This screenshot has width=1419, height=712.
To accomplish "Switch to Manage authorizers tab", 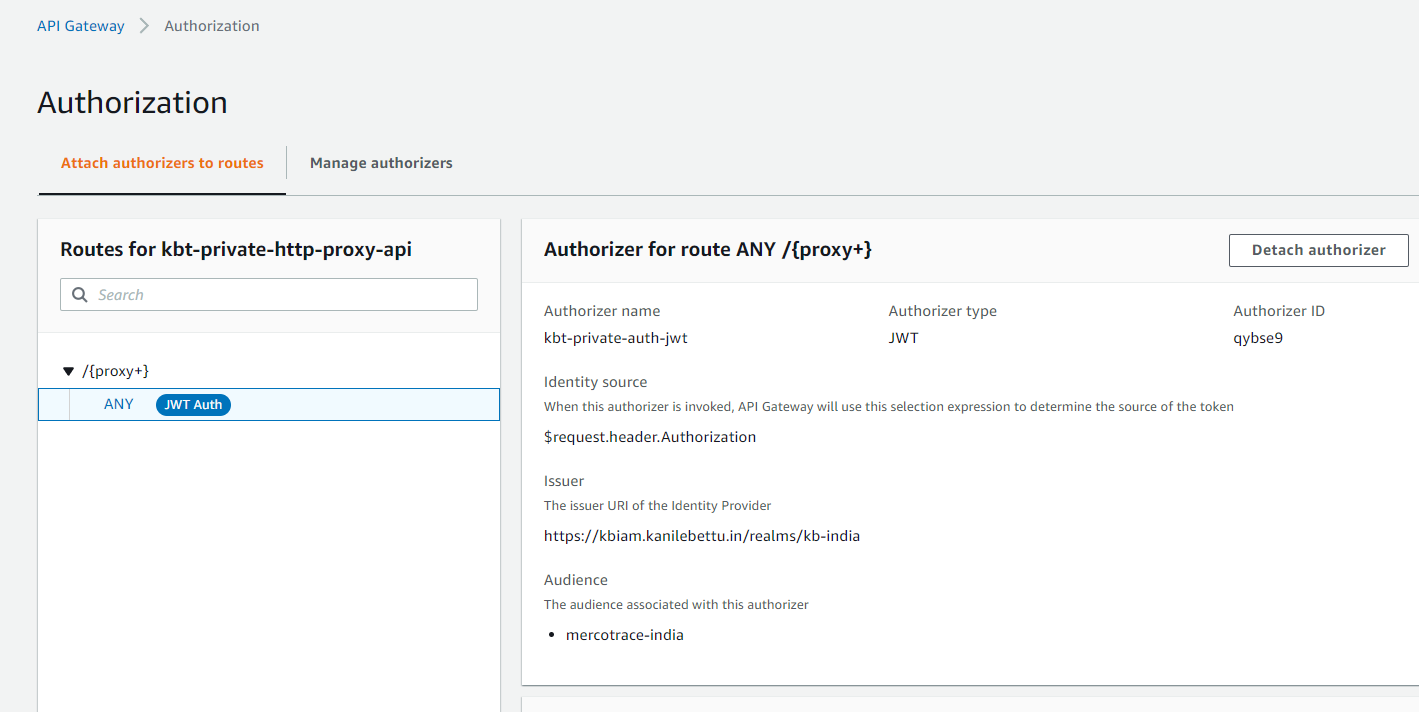I will click(x=381, y=163).
